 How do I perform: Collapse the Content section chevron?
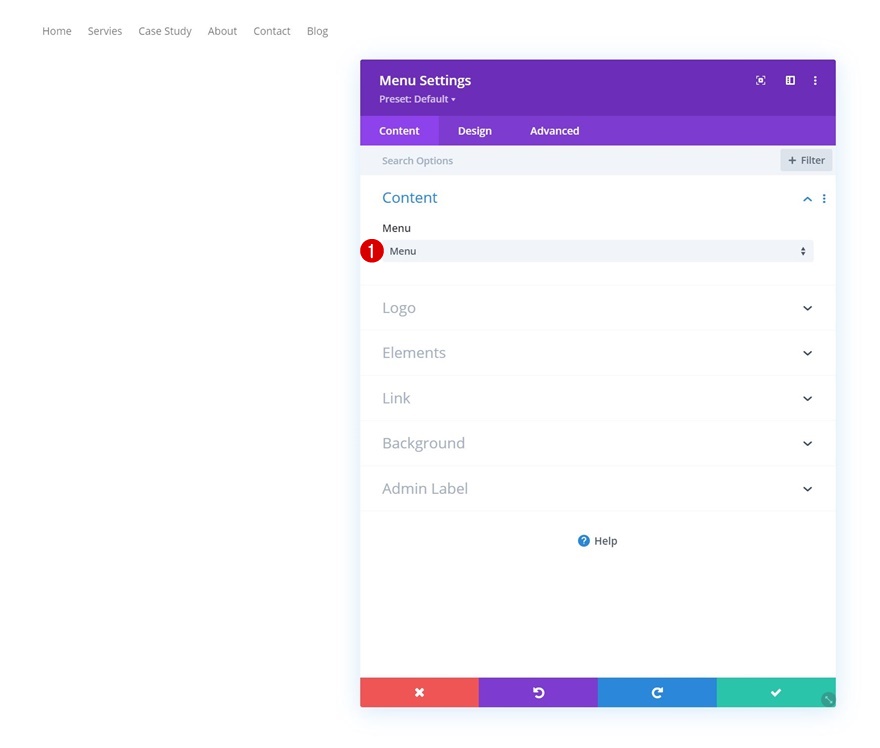click(807, 199)
